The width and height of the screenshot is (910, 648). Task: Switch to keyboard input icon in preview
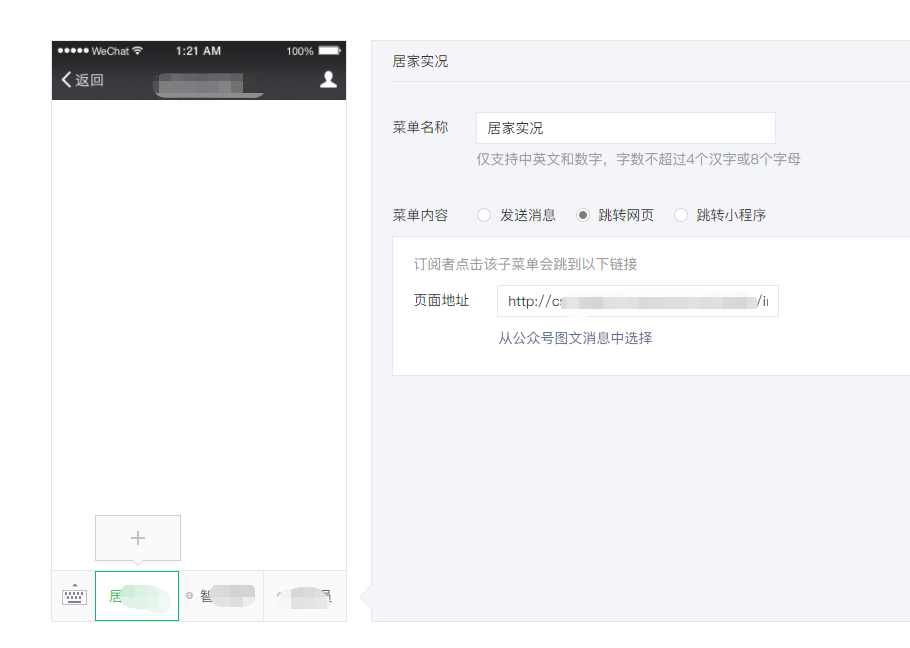pos(74,595)
